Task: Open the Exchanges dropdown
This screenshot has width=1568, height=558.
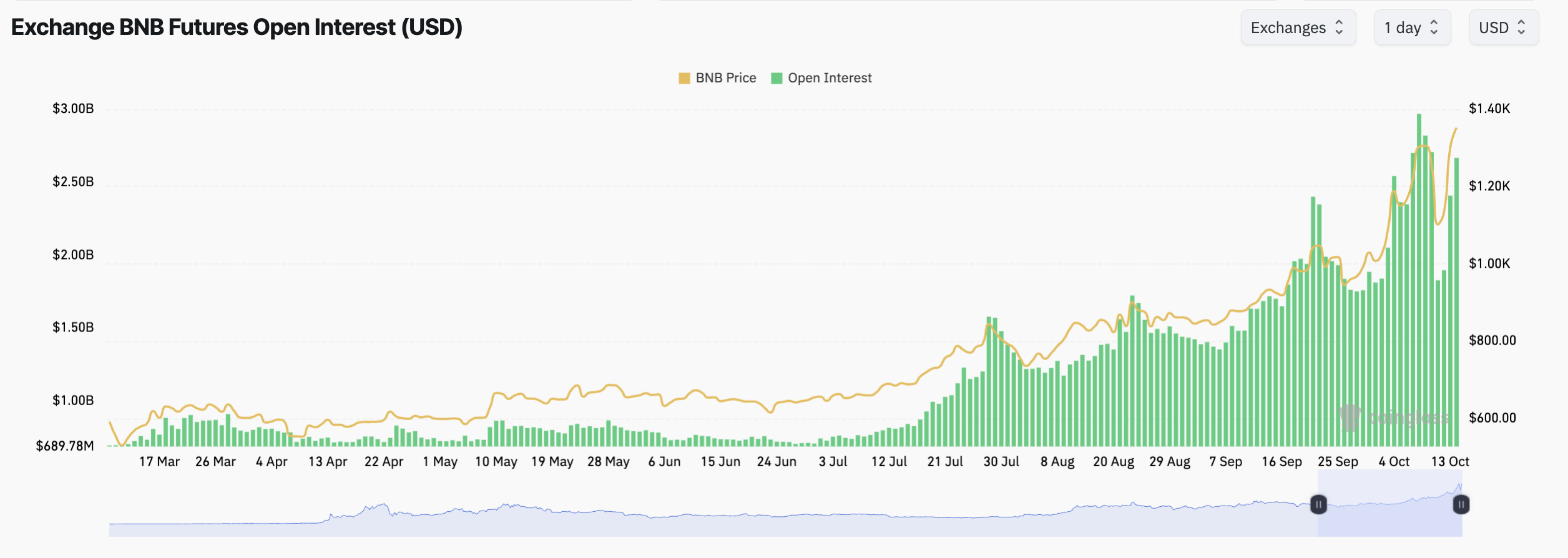Action: click(1297, 27)
